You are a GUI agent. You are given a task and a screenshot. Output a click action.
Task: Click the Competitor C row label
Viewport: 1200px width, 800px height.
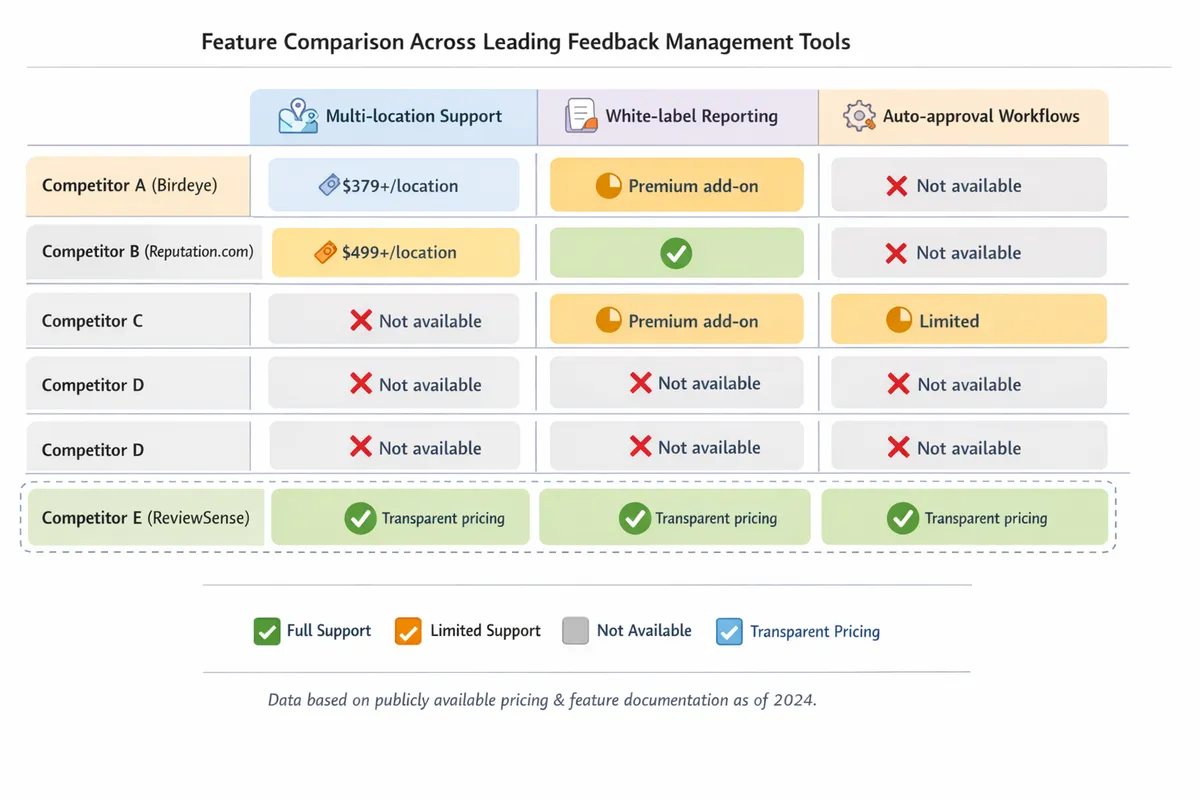tap(93, 321)
